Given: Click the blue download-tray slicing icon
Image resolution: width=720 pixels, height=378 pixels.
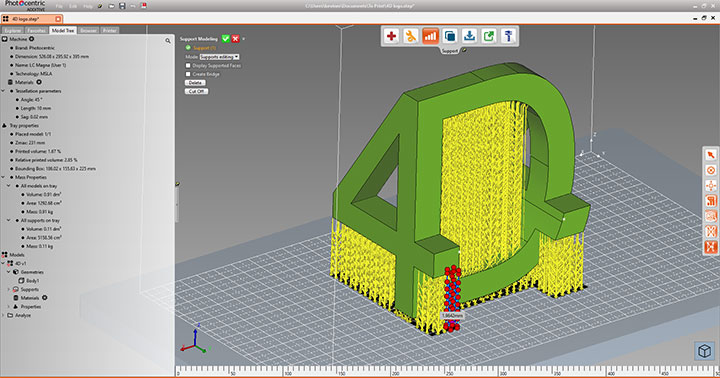Looking at the screenshot, I should point(469,36).
